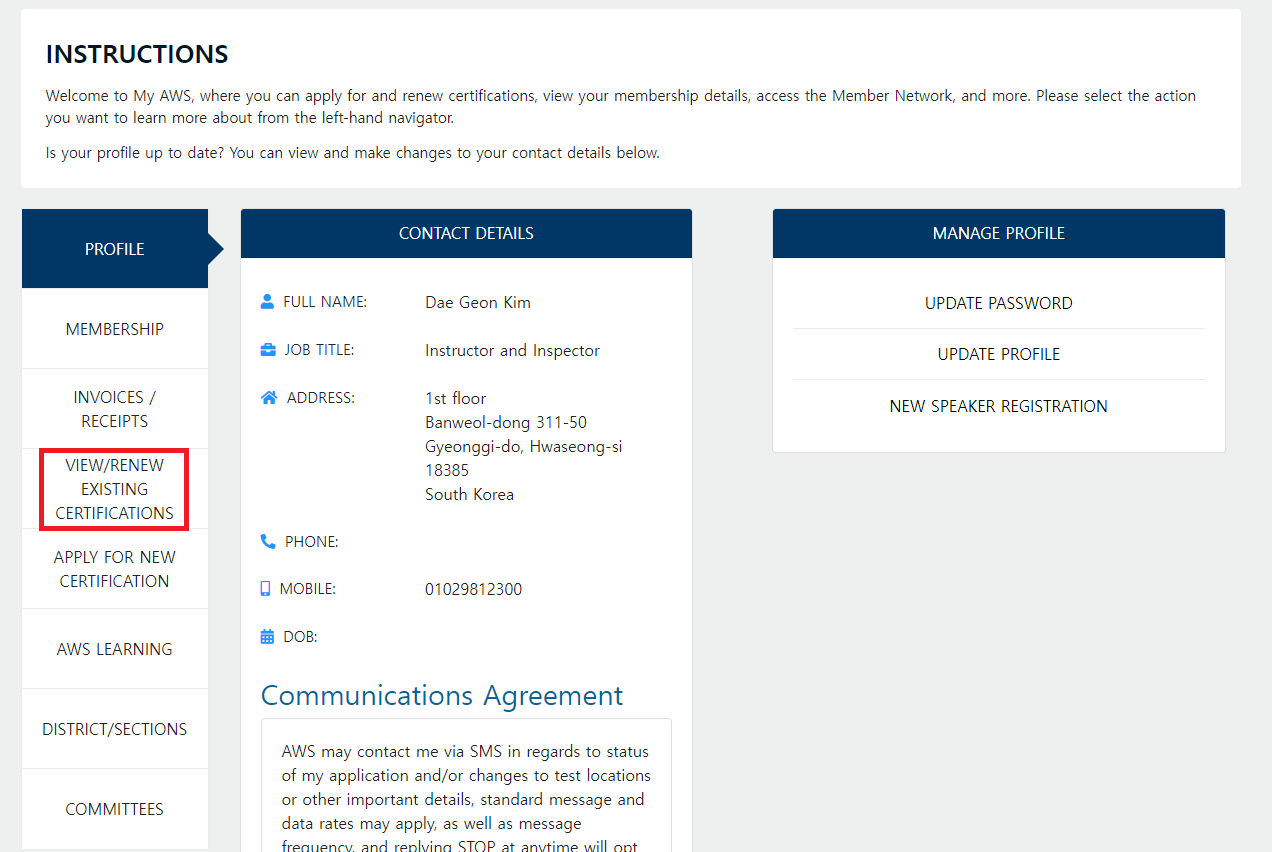
Task: Click the SMS agreement text box
Action: (466, 785)
